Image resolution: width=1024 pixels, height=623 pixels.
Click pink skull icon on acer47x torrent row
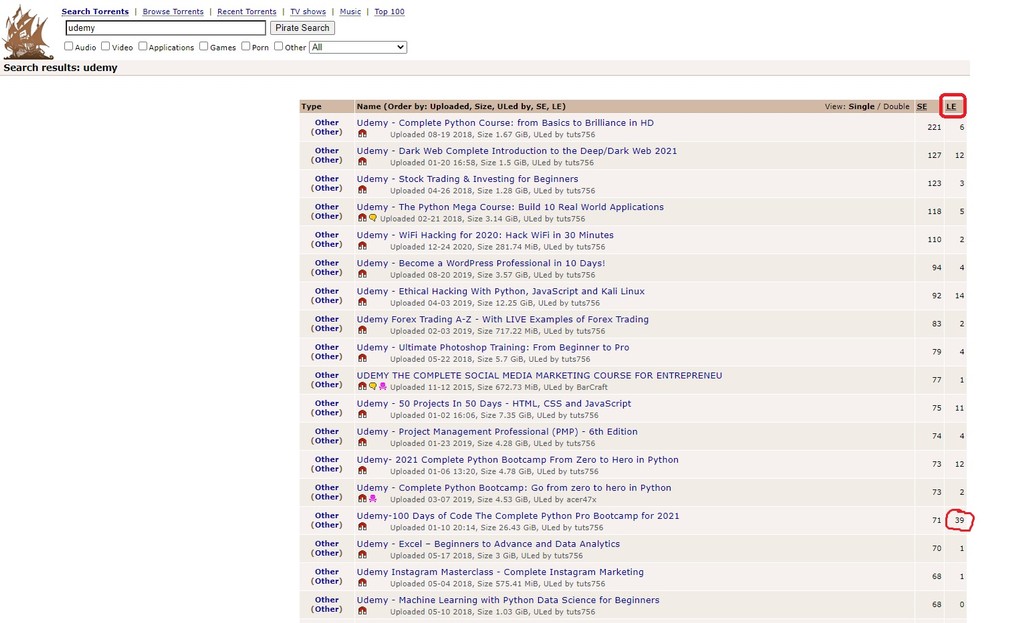point(373,499)
